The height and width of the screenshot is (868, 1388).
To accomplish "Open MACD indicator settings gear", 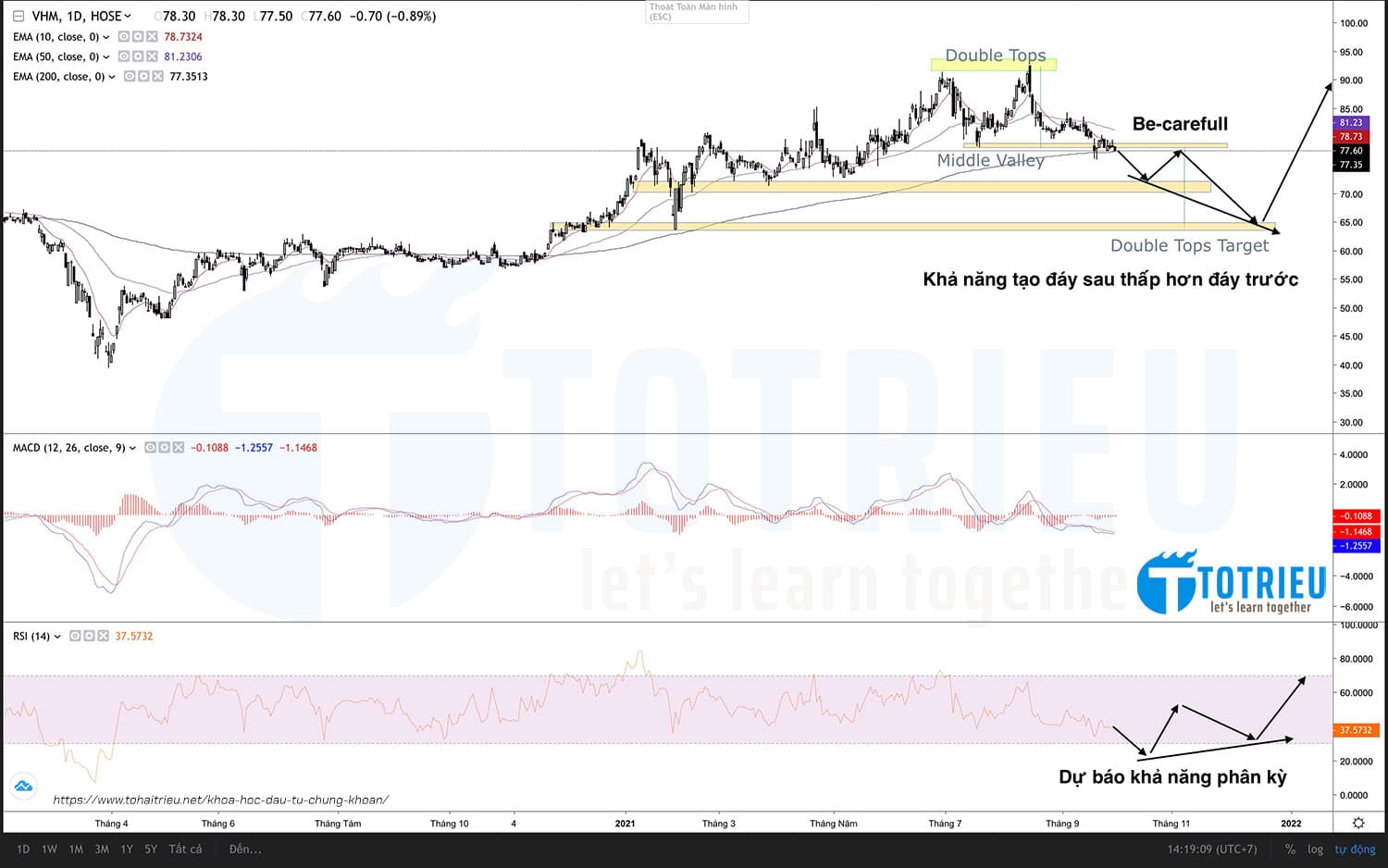I will [x=164, y=448].
